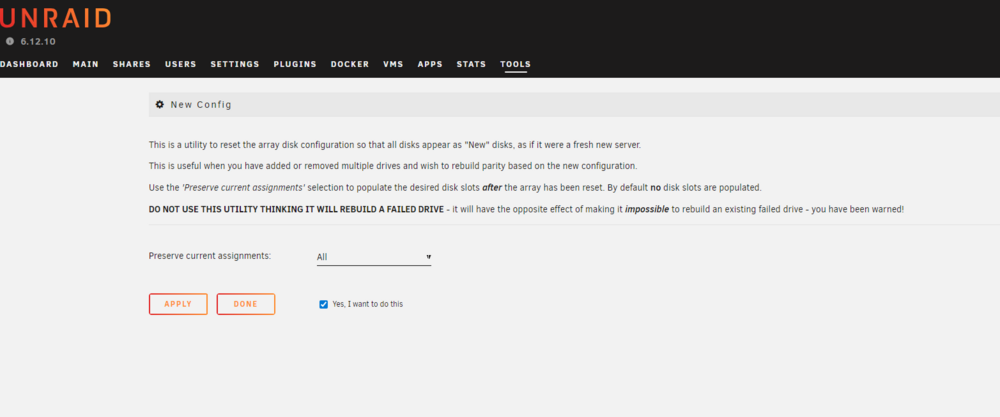The width and height of the screenshot is (1000, 417).
Task: Click the version info icon beside 6.12.10
Action: click(10, 41)
